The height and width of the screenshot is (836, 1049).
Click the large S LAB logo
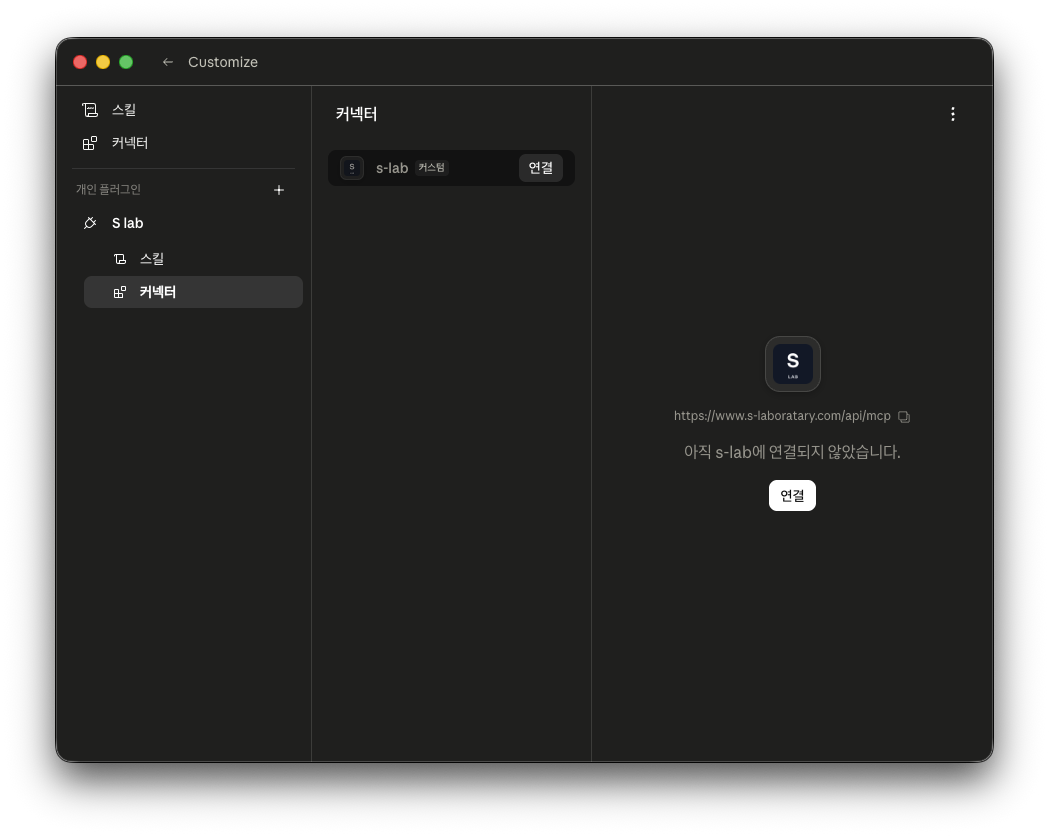coord(793,364)
